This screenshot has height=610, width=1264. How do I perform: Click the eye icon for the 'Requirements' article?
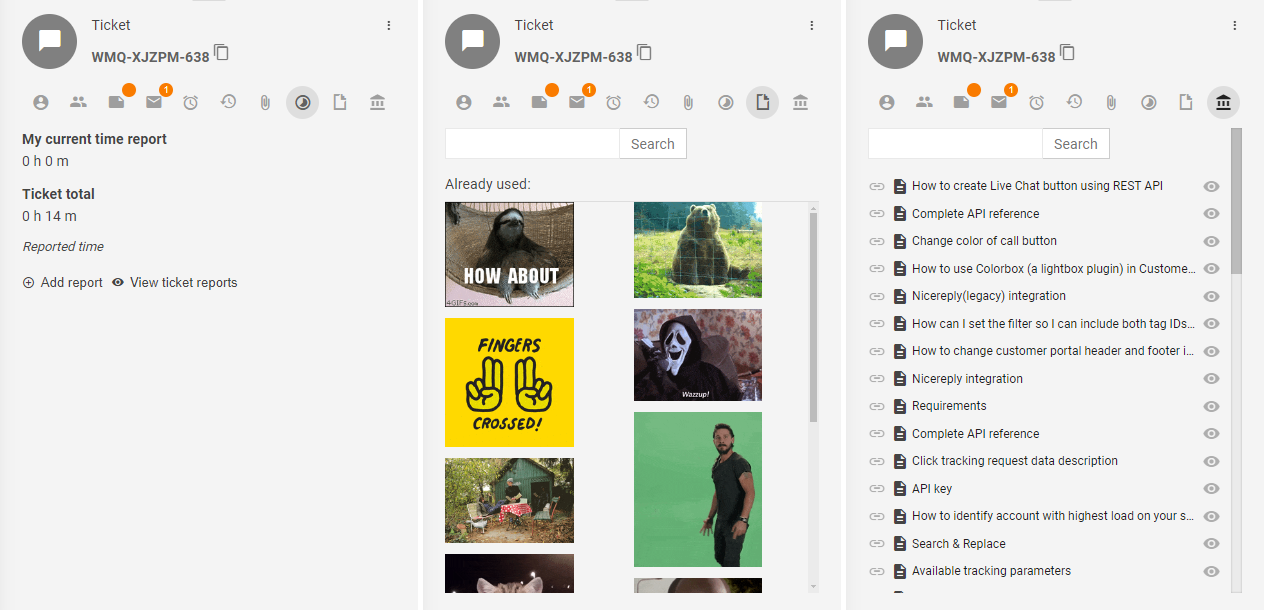(x=1211, y=406)
